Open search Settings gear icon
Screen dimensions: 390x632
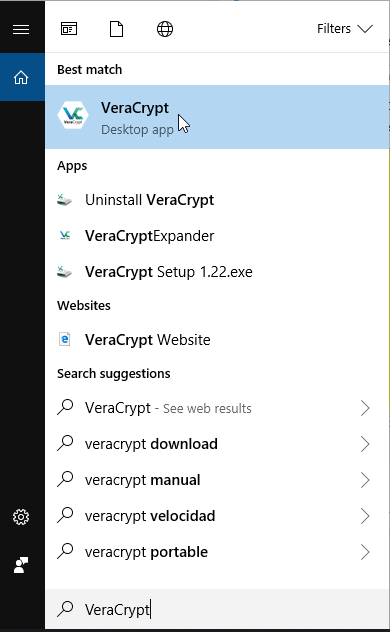point(21,517)
